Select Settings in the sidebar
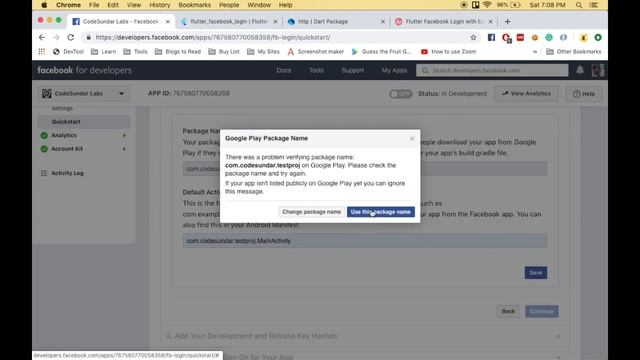The image size is (640, 360). click(x=62, y=109)
